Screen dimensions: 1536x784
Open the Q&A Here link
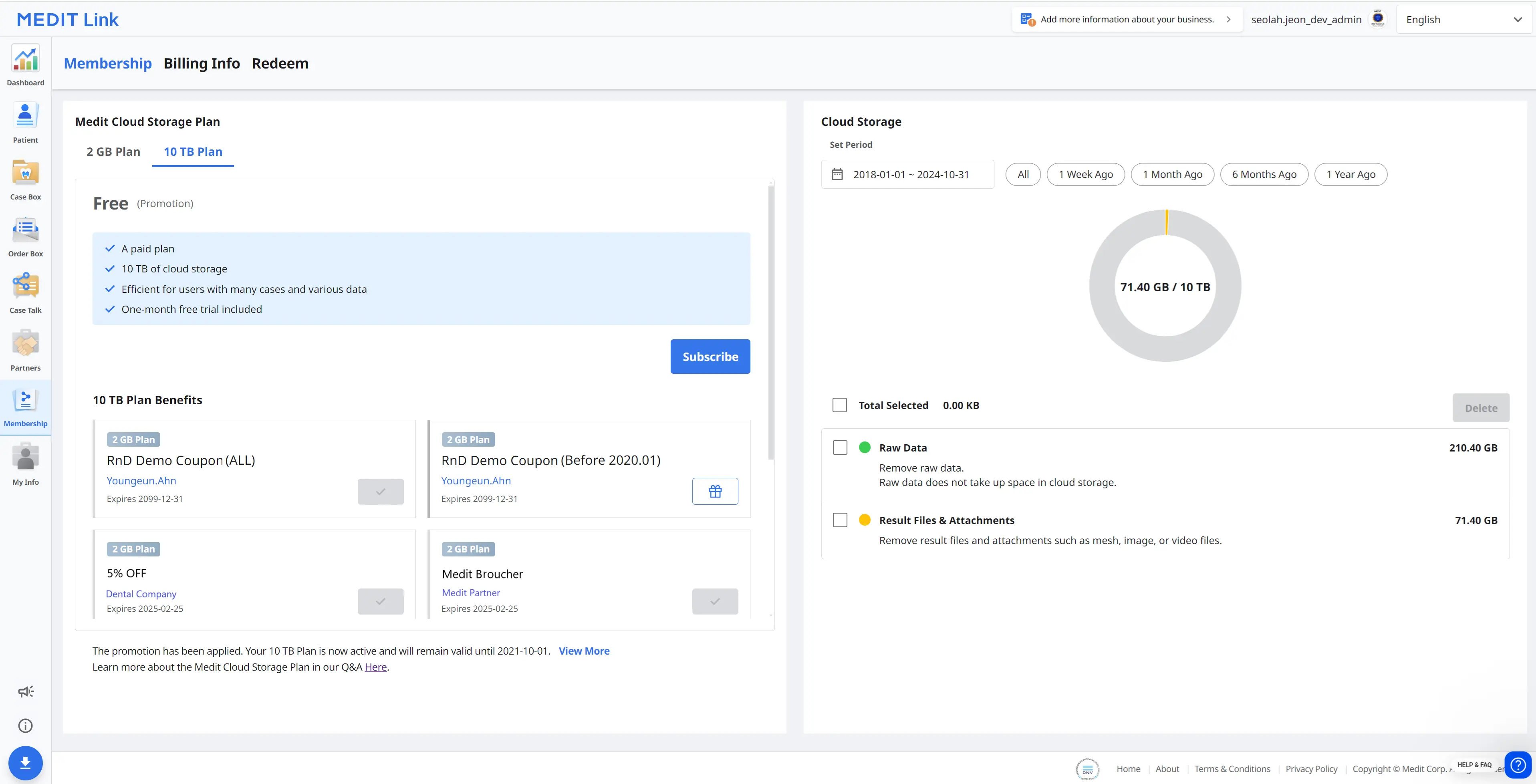(x=376, y=667)
